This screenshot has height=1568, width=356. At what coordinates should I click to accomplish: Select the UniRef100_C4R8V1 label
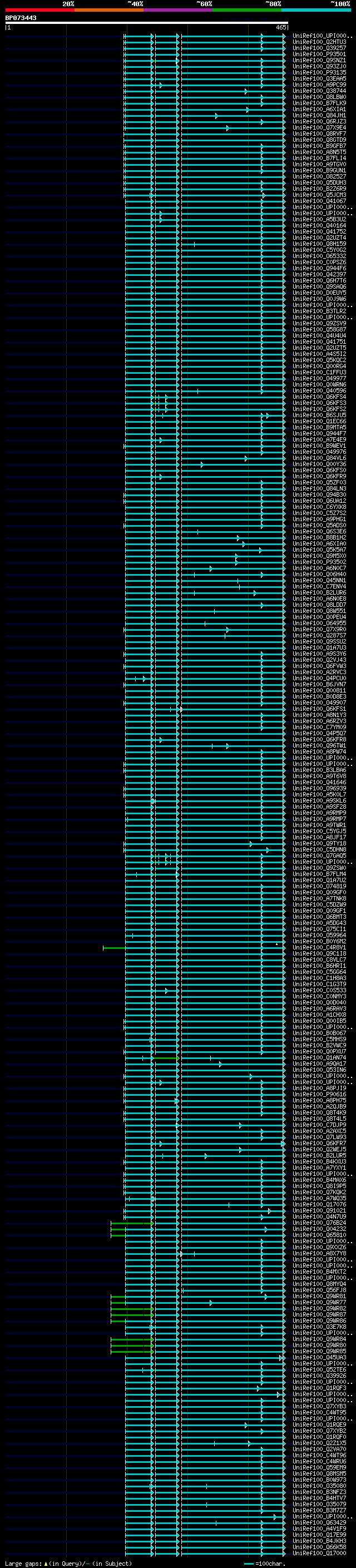[x=319, y=948]
